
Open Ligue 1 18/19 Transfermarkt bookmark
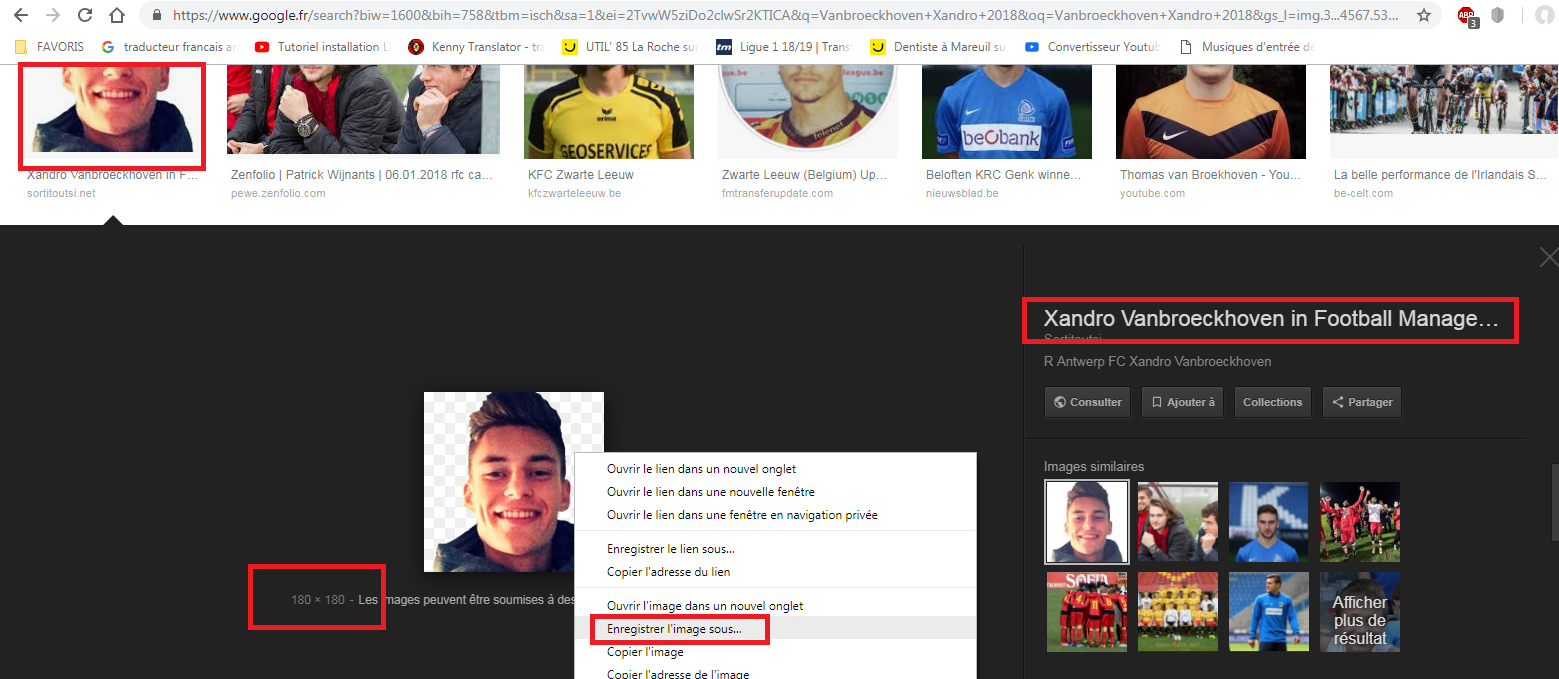click(785, 47)
